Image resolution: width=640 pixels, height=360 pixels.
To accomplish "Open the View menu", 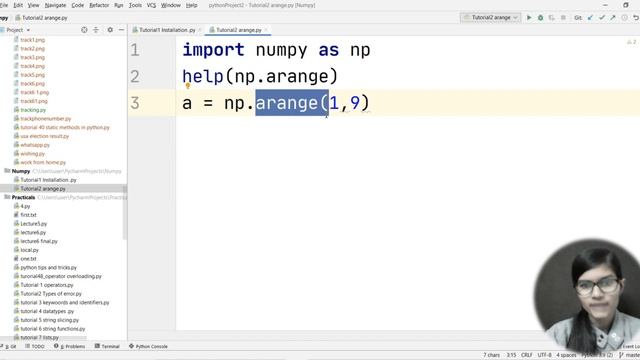I will (33, 5).
